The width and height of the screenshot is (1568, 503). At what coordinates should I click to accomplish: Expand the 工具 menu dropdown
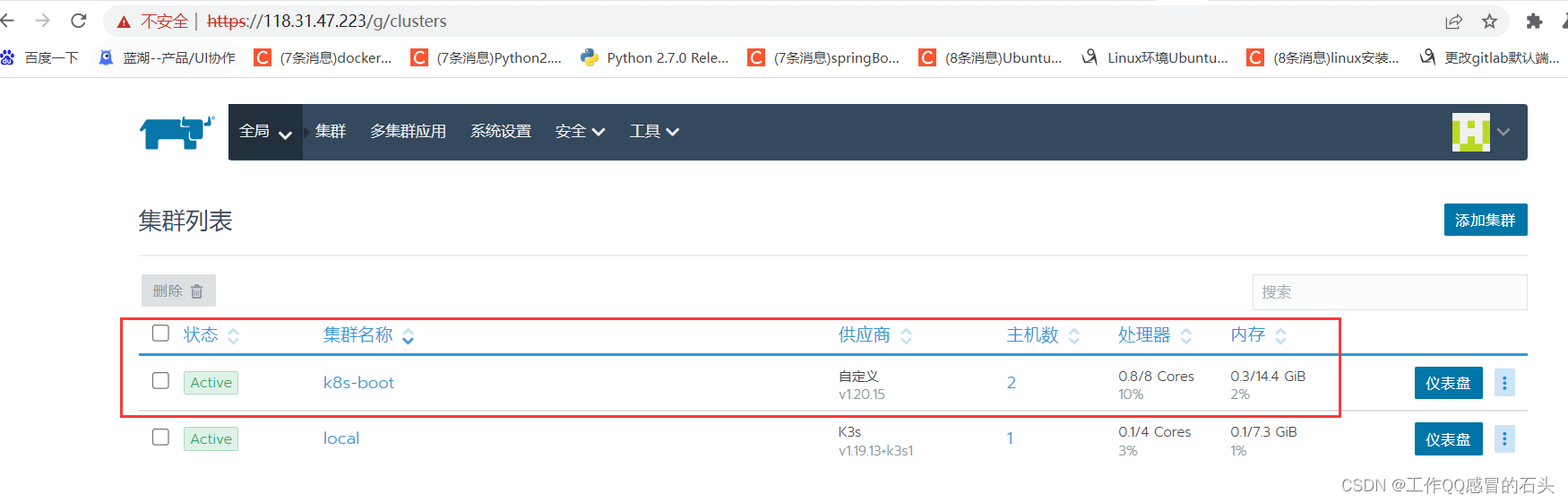pyautogui.click(x=654, y=132)
